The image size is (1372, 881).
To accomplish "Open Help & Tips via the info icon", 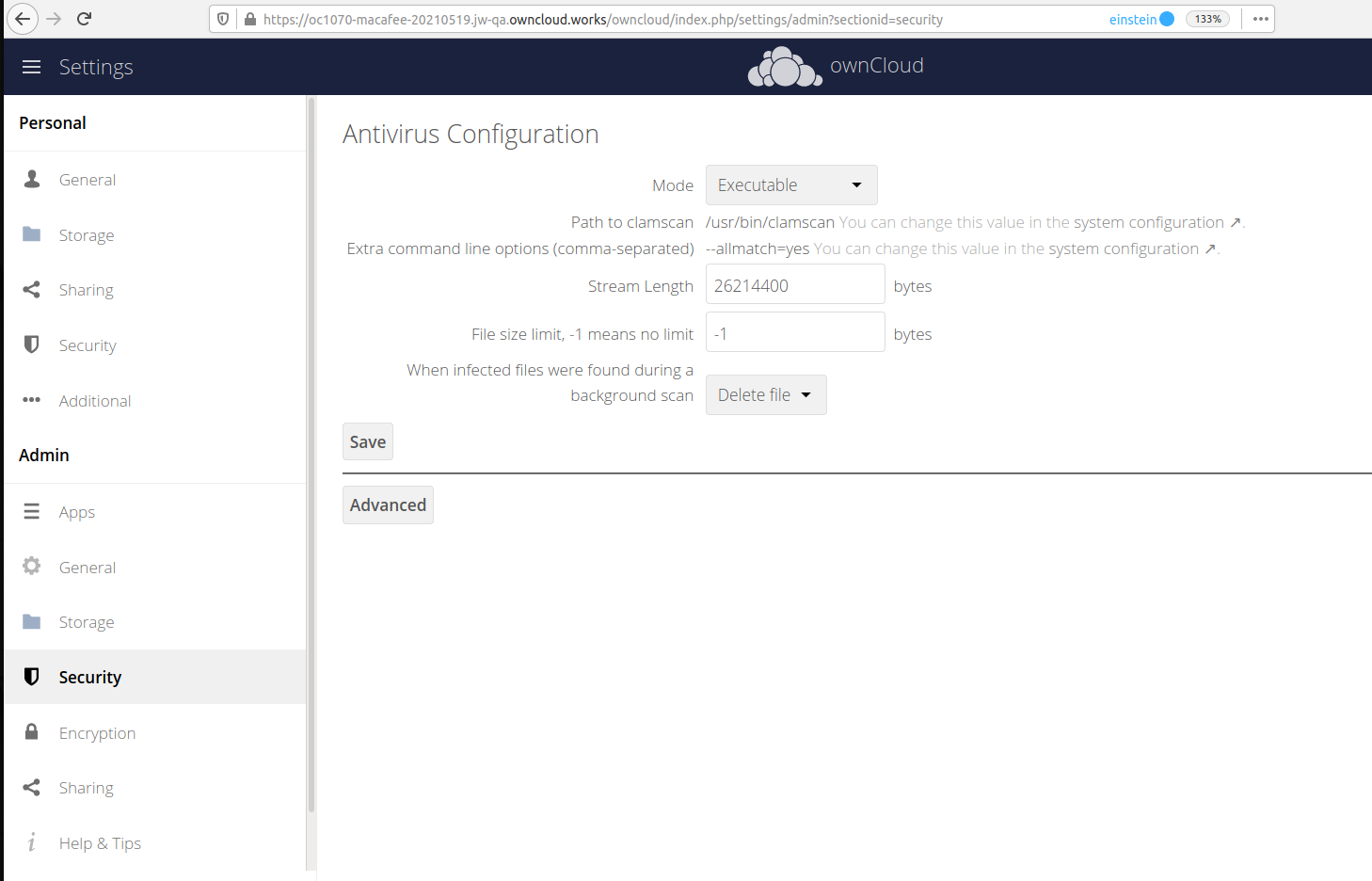I will click(x=31, y=842).
